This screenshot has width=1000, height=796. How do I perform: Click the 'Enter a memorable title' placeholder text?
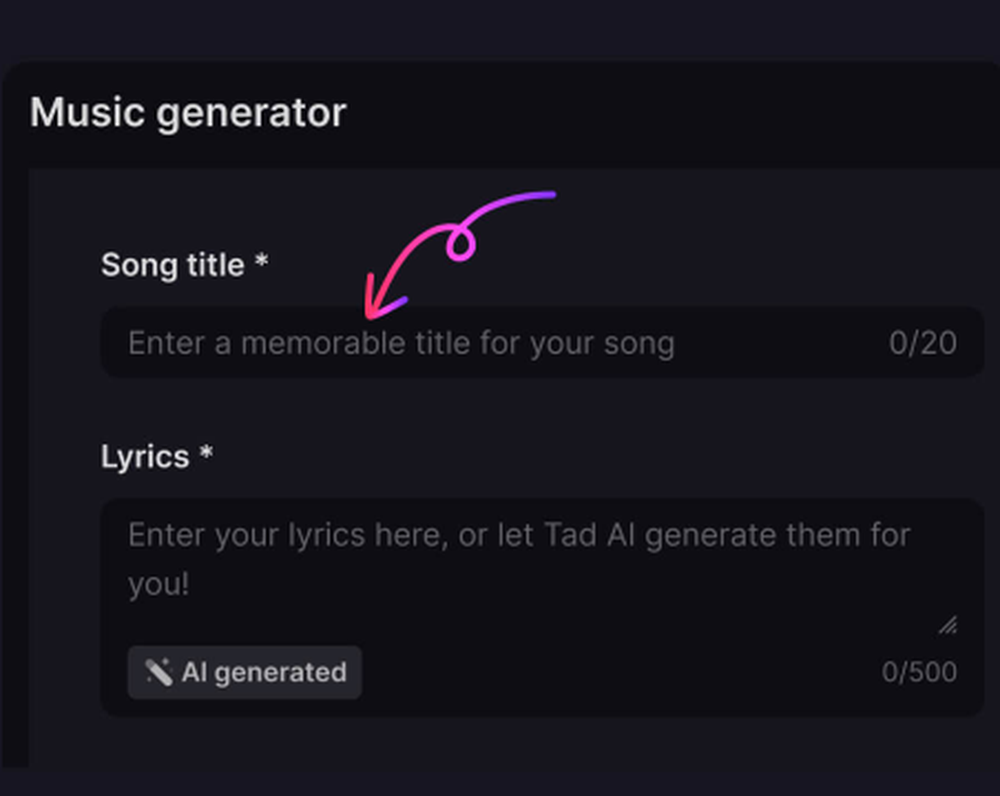401,343
